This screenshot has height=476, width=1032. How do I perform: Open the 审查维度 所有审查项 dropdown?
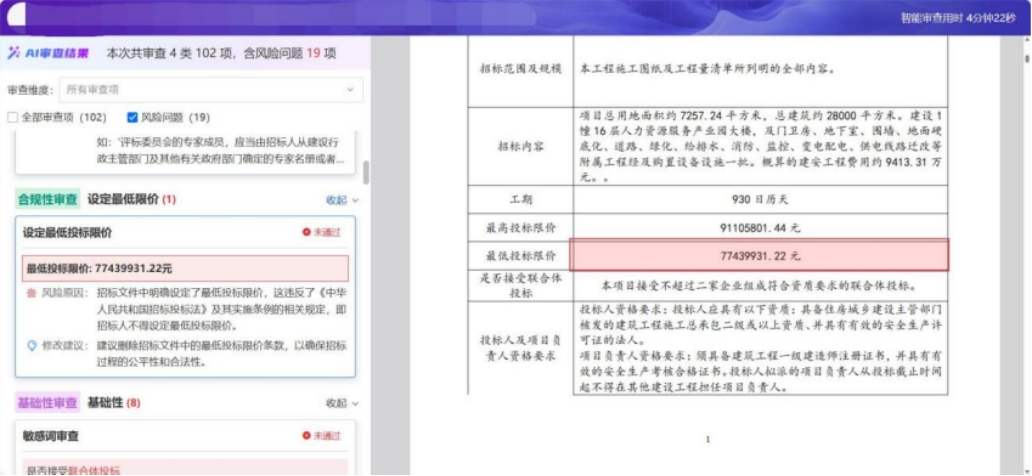(211, 90)
